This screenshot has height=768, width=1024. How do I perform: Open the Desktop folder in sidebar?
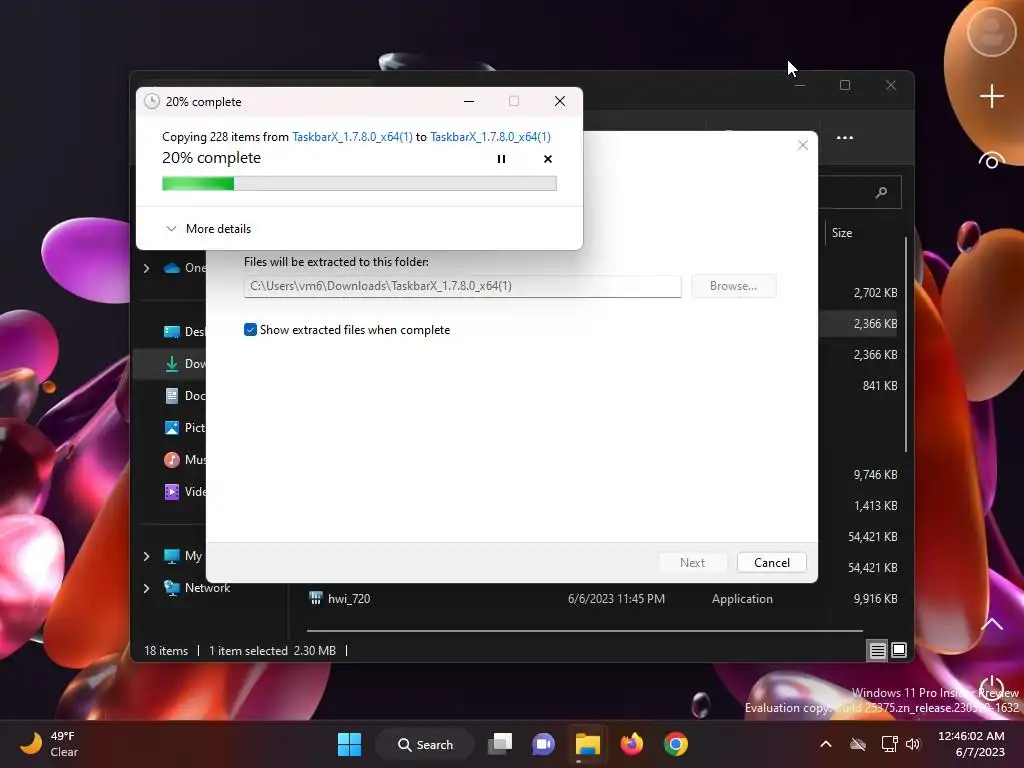point(185,332)
